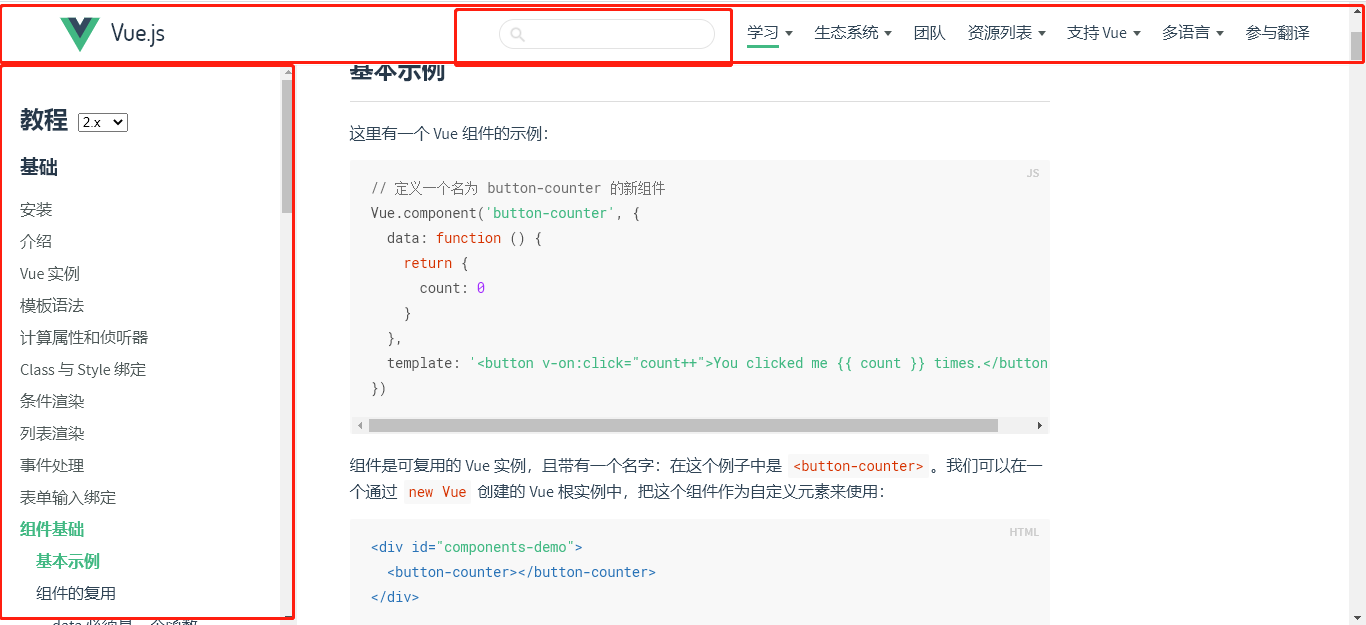1366x625 pixels.
Task: Open the 学习 dropdown menu
Action: point(770,33)
